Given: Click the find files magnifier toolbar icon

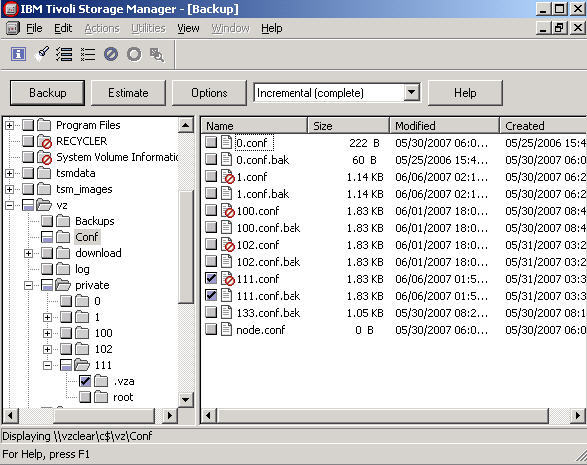Looking at the screenshot, I should (157, 55).
